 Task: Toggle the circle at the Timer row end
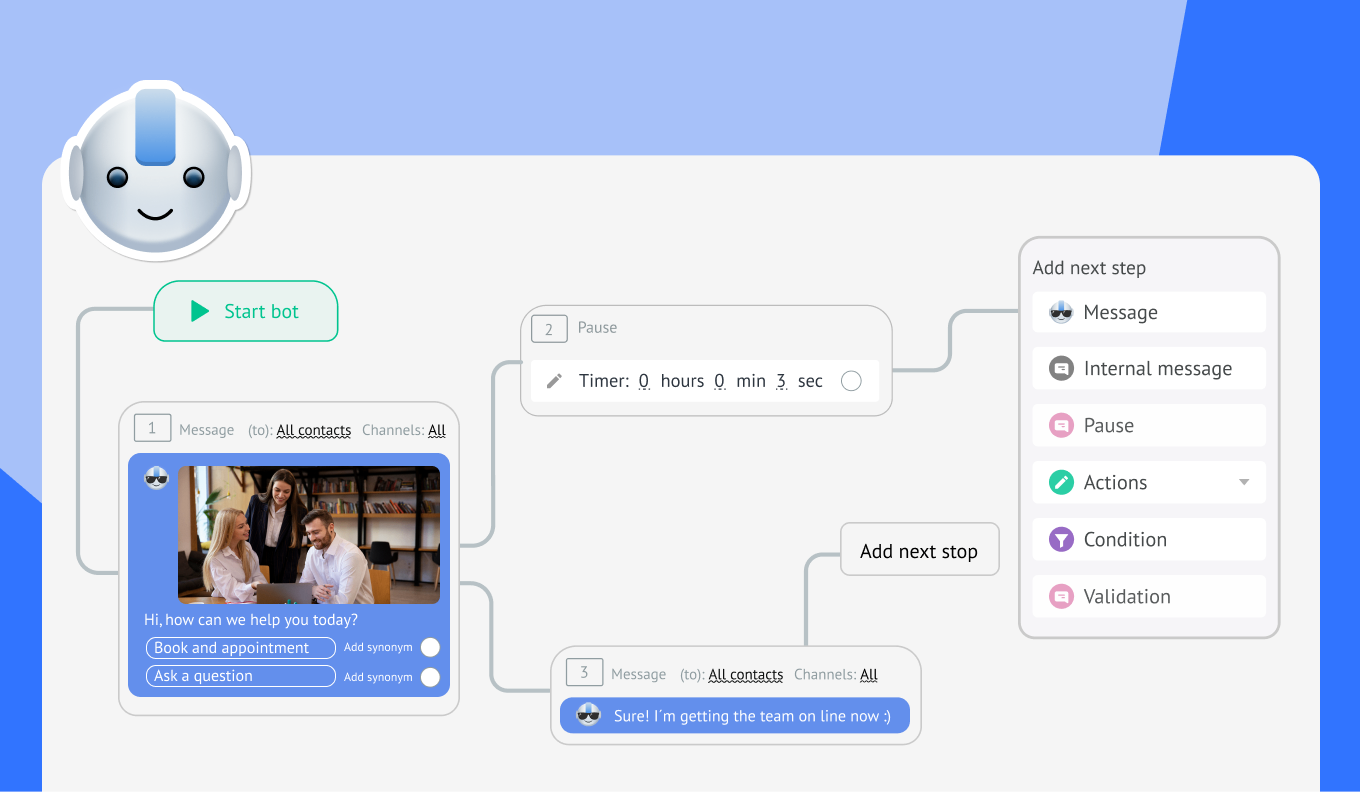tap(851, 381)
